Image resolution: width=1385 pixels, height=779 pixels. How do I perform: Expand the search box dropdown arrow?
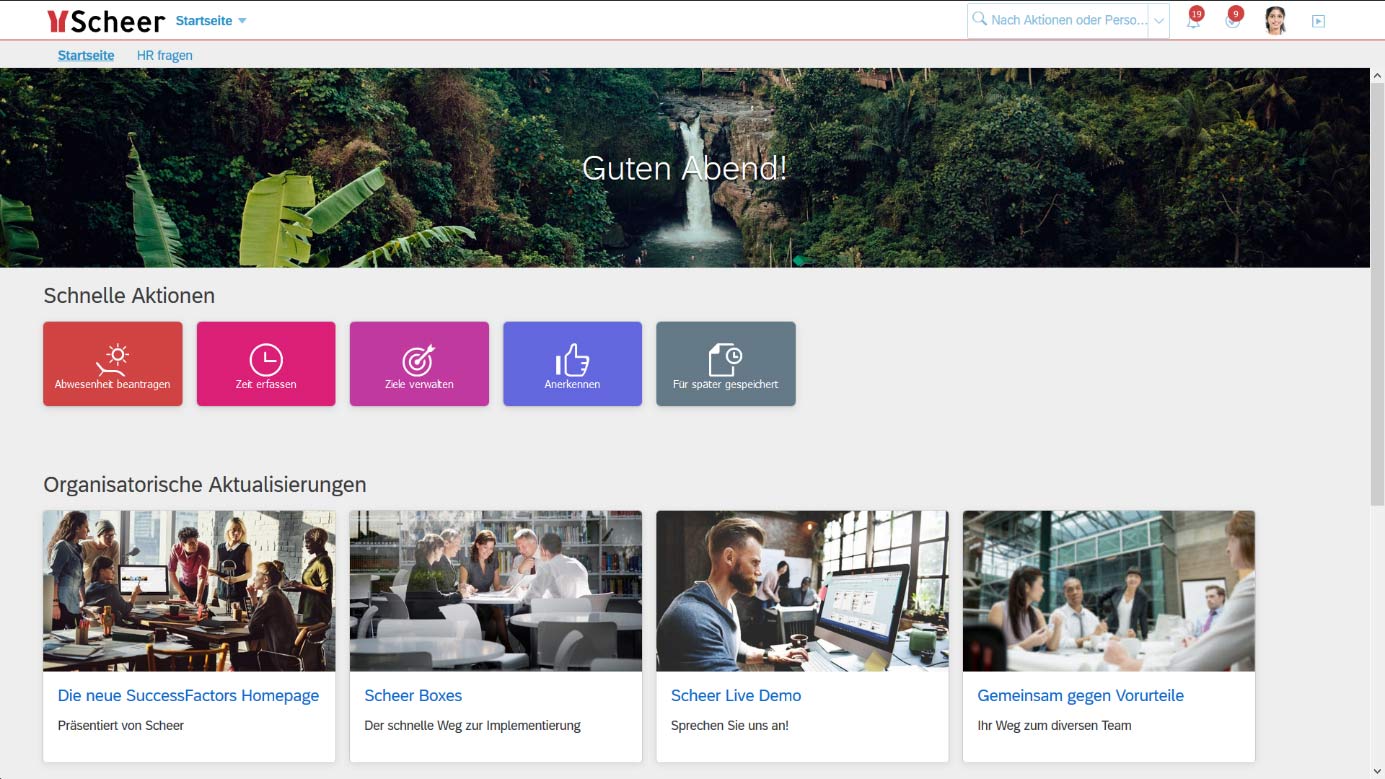1159,20
